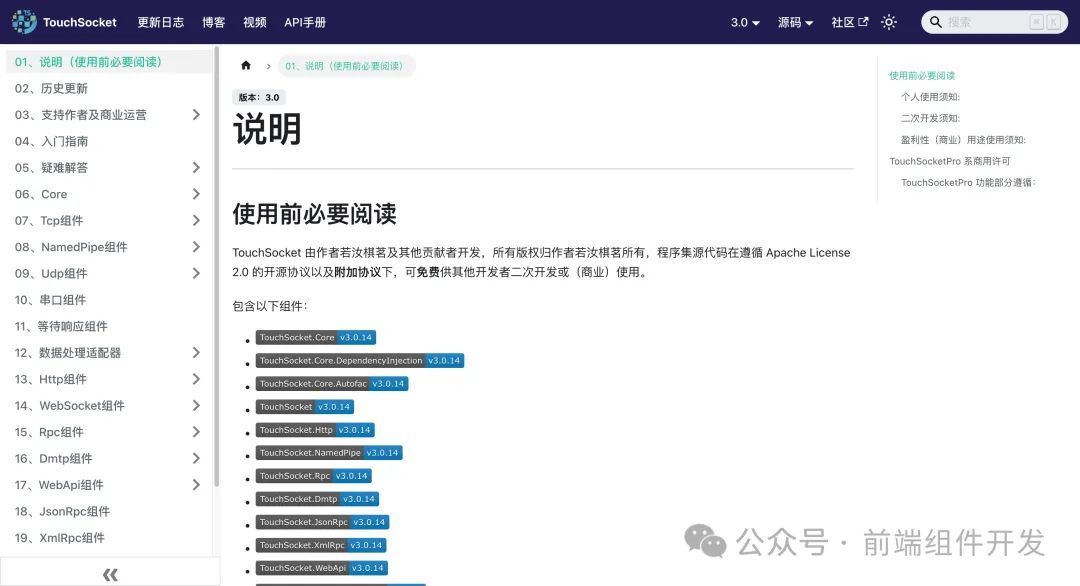Click the TouchSocket.Core.DependencyInjection badge
This screenshot has width=1080, height=586.
pyautogui.click(x=360, y=360)
